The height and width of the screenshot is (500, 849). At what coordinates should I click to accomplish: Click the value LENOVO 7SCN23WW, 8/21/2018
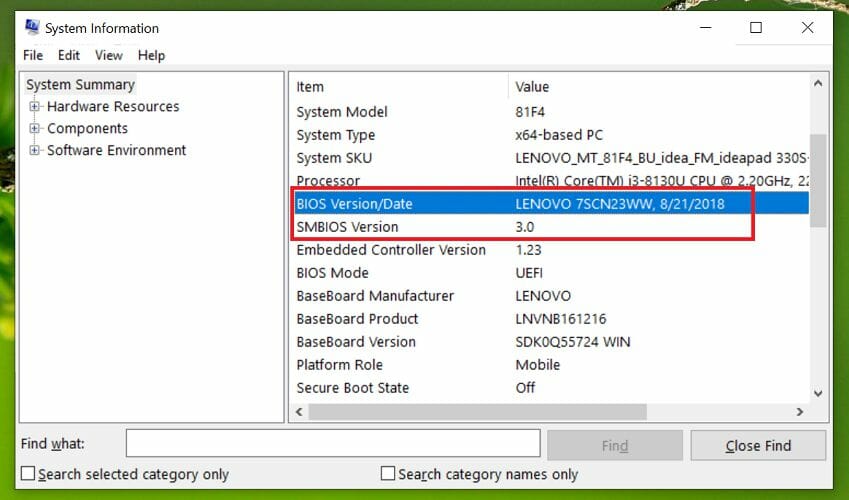pyautogui.click(x=620, y=204)
